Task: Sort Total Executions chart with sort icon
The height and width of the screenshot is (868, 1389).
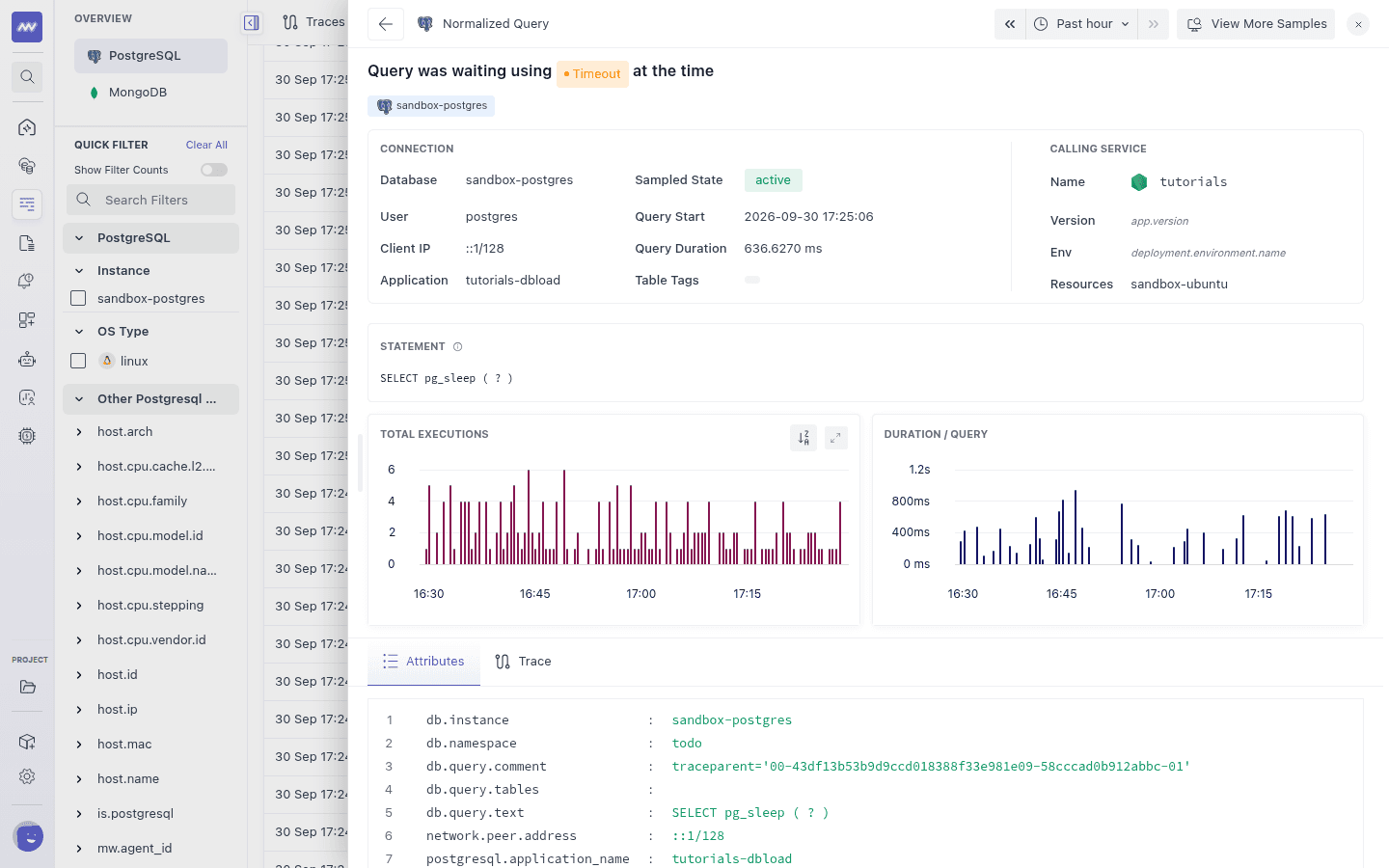Action: (x=803, y=438)
